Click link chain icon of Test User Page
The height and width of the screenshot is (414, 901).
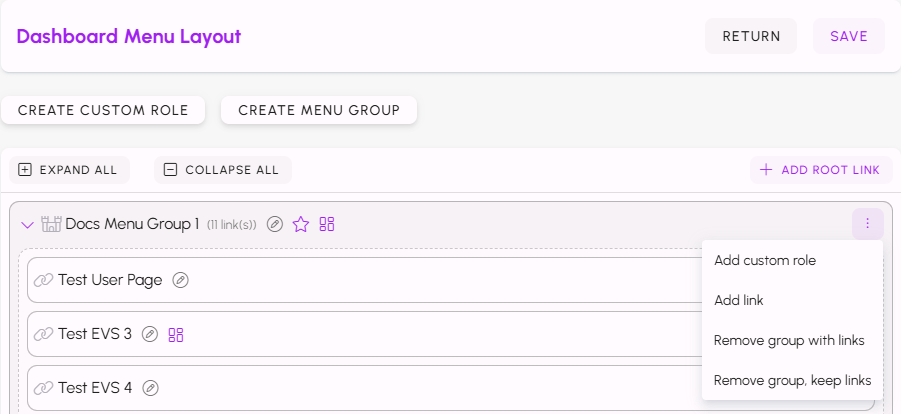tap(43, 280)
